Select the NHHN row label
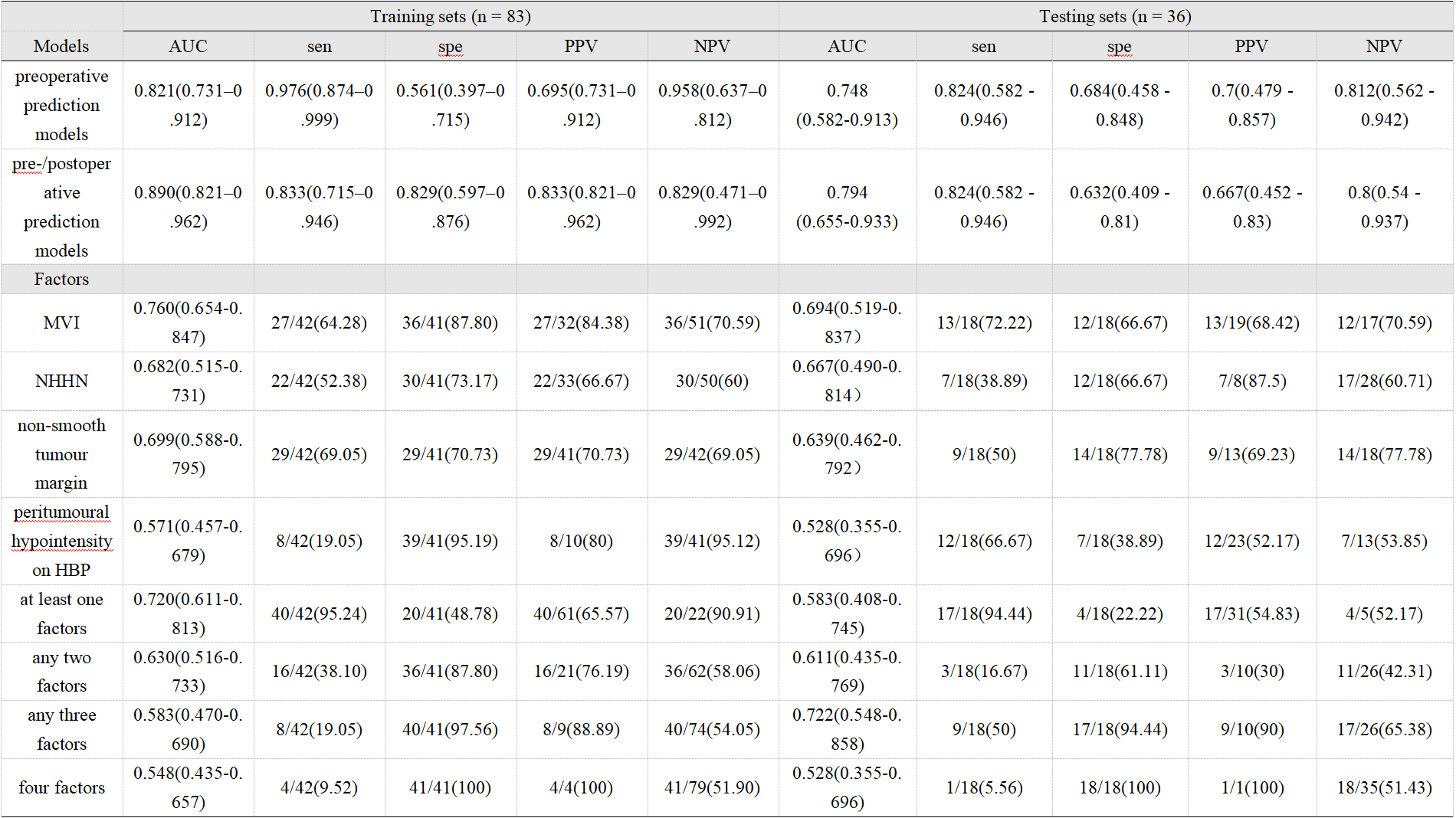The image size is (1456, 818). coord(61,381)
